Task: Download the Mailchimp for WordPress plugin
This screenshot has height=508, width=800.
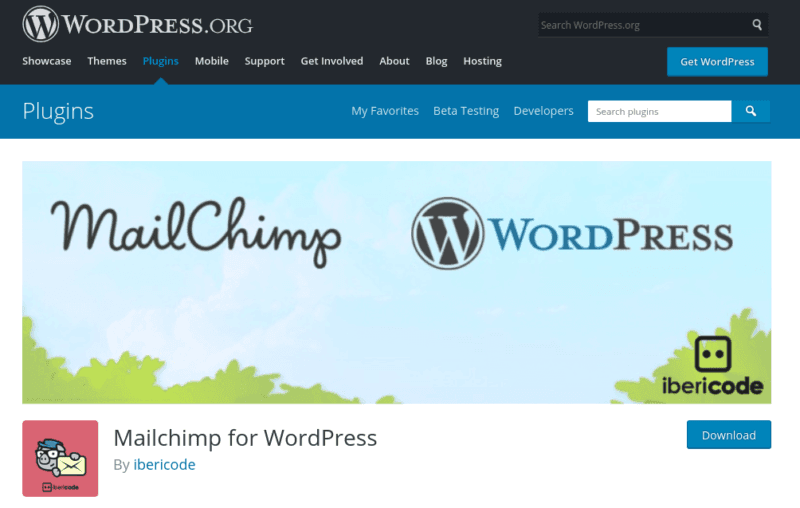Action: click(729, 435)
